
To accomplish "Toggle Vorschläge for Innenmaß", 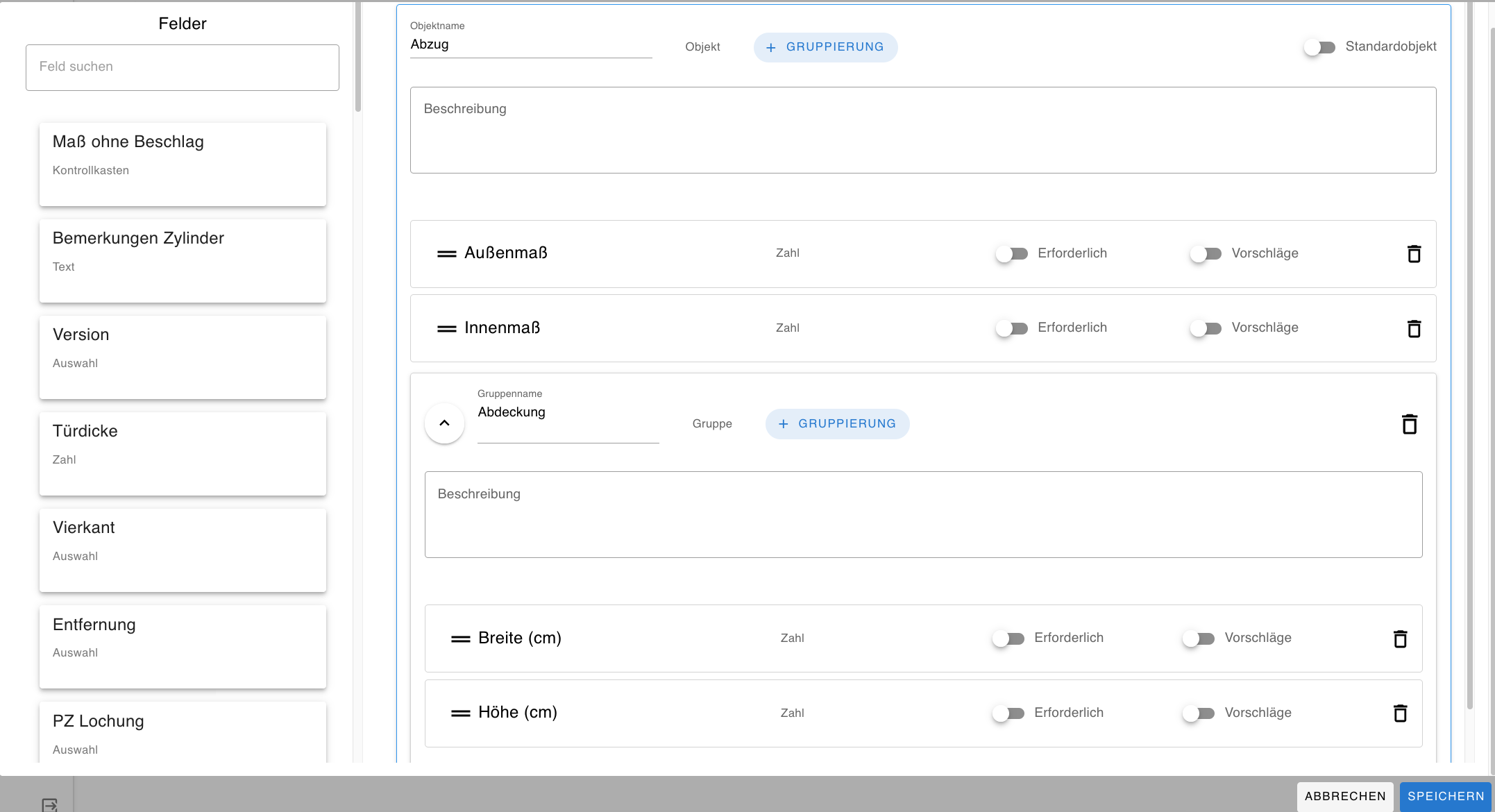I will 1206,328.
